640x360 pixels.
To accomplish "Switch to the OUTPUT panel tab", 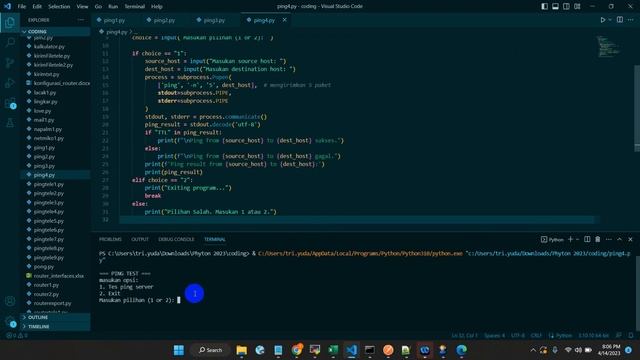I will click(140, 239).
